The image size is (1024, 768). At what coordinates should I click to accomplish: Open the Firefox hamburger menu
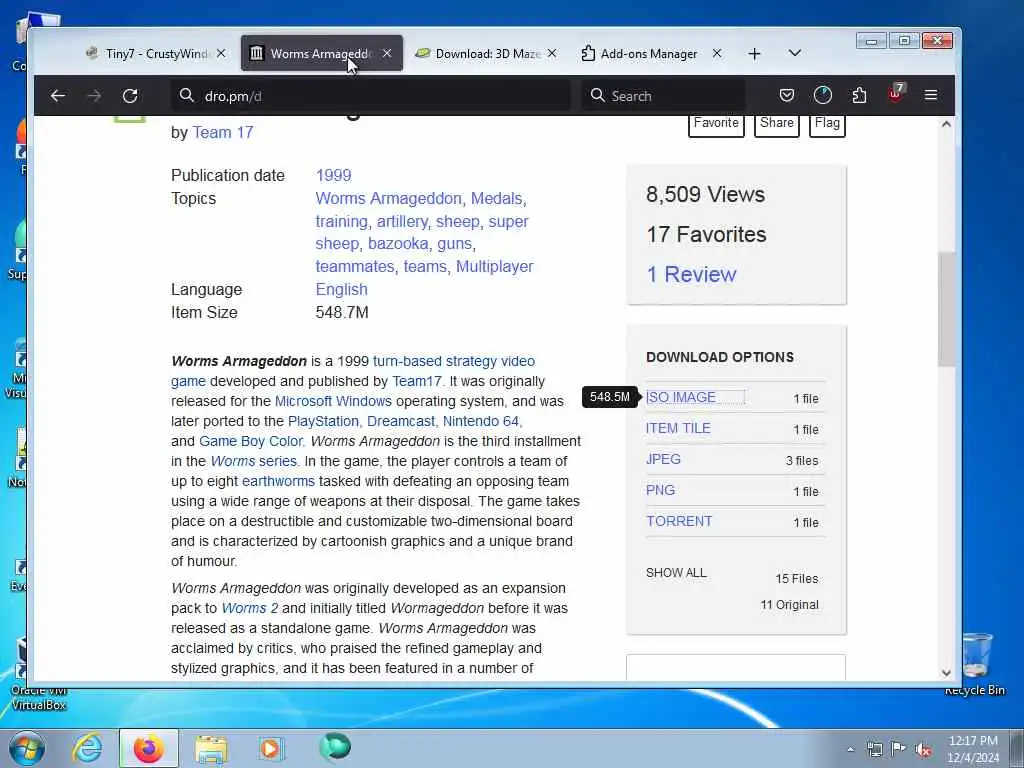click(x=931, y=95)
